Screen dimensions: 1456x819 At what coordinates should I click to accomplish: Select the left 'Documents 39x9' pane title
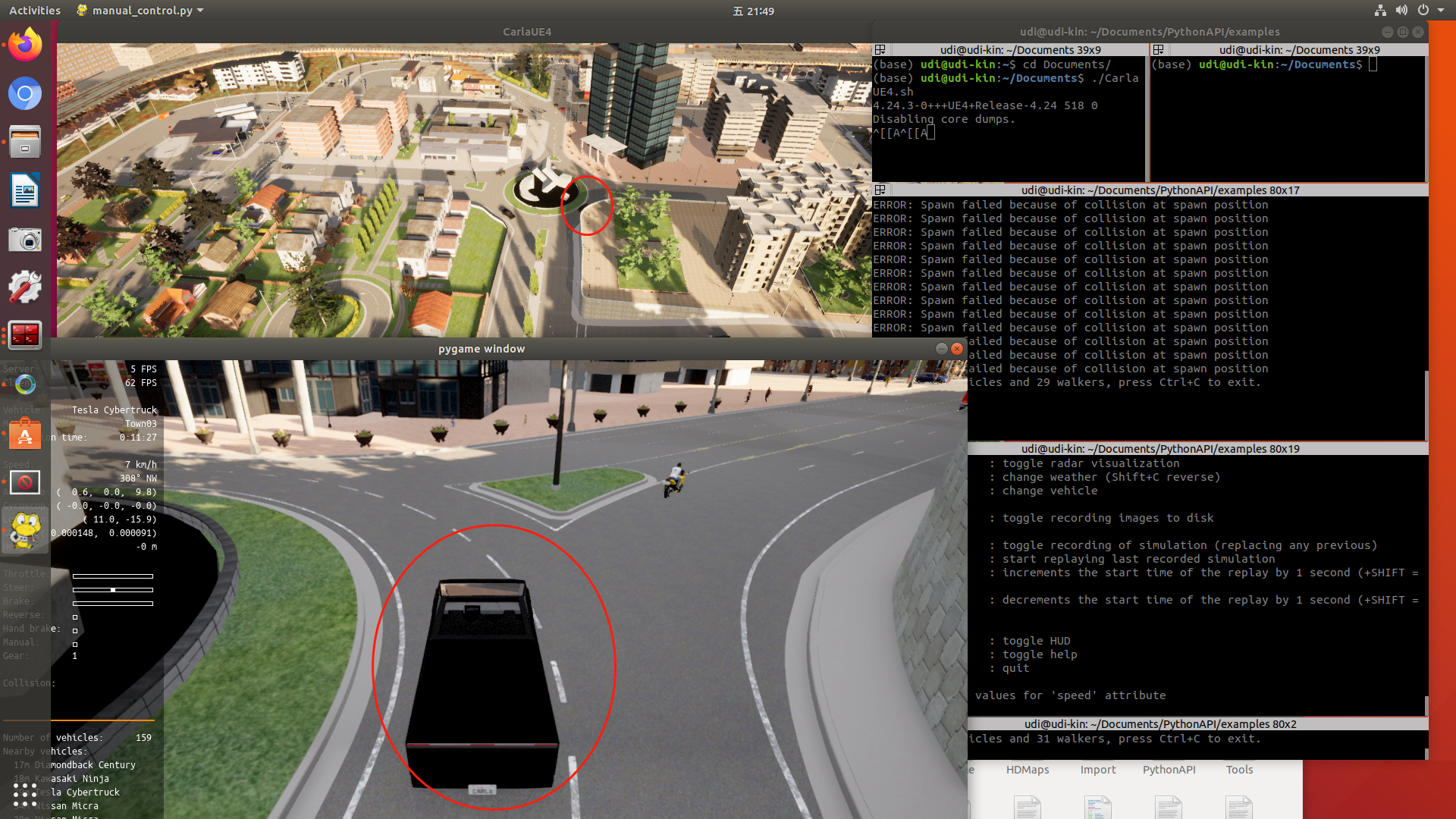pyautogui.click(x=1020, y=50)
